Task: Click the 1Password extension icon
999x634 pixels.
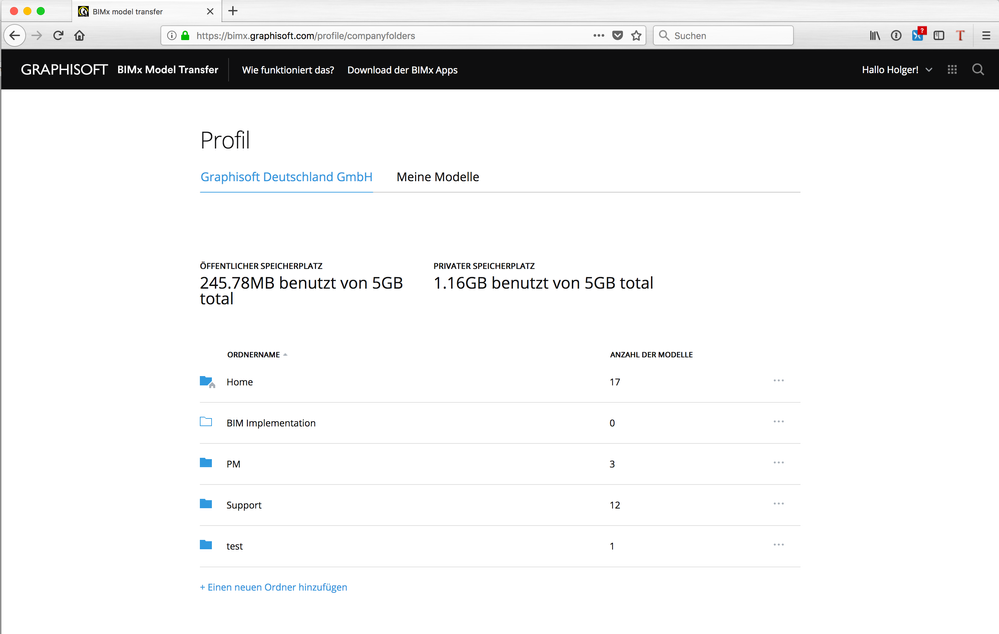Action: [916, 35]
